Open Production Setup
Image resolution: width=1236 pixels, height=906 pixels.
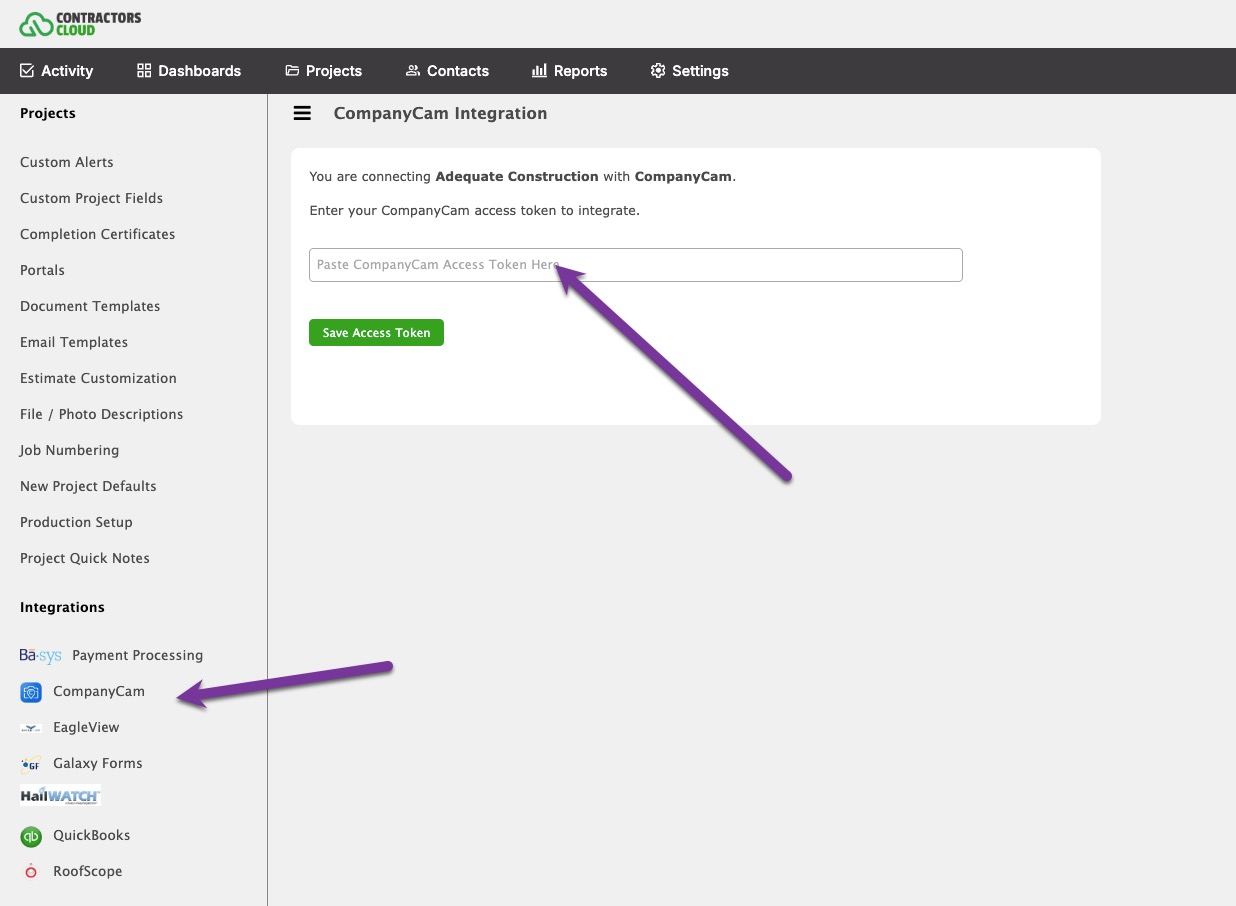(x=76, y=522)
